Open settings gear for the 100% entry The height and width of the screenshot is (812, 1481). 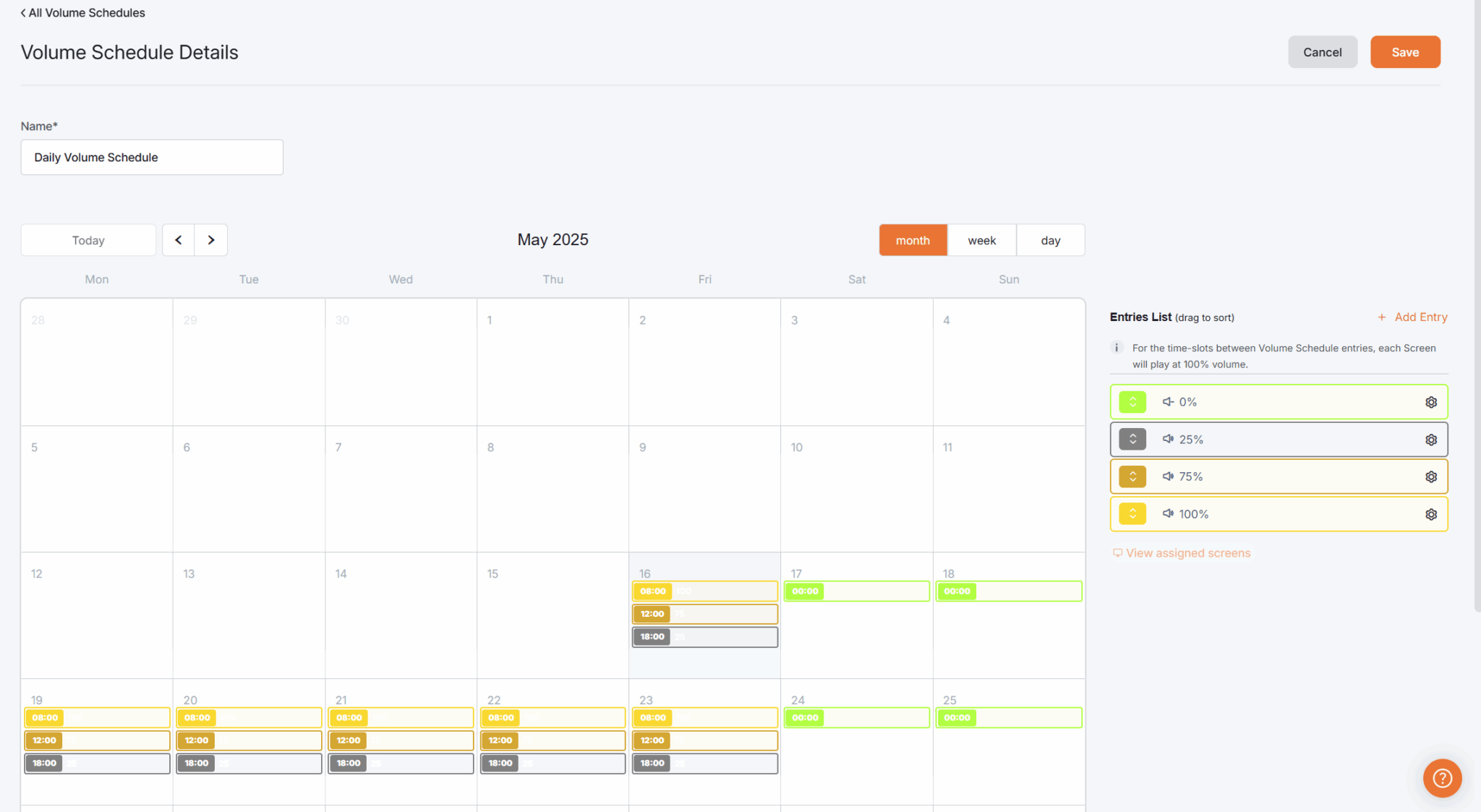pos(1430,514)
